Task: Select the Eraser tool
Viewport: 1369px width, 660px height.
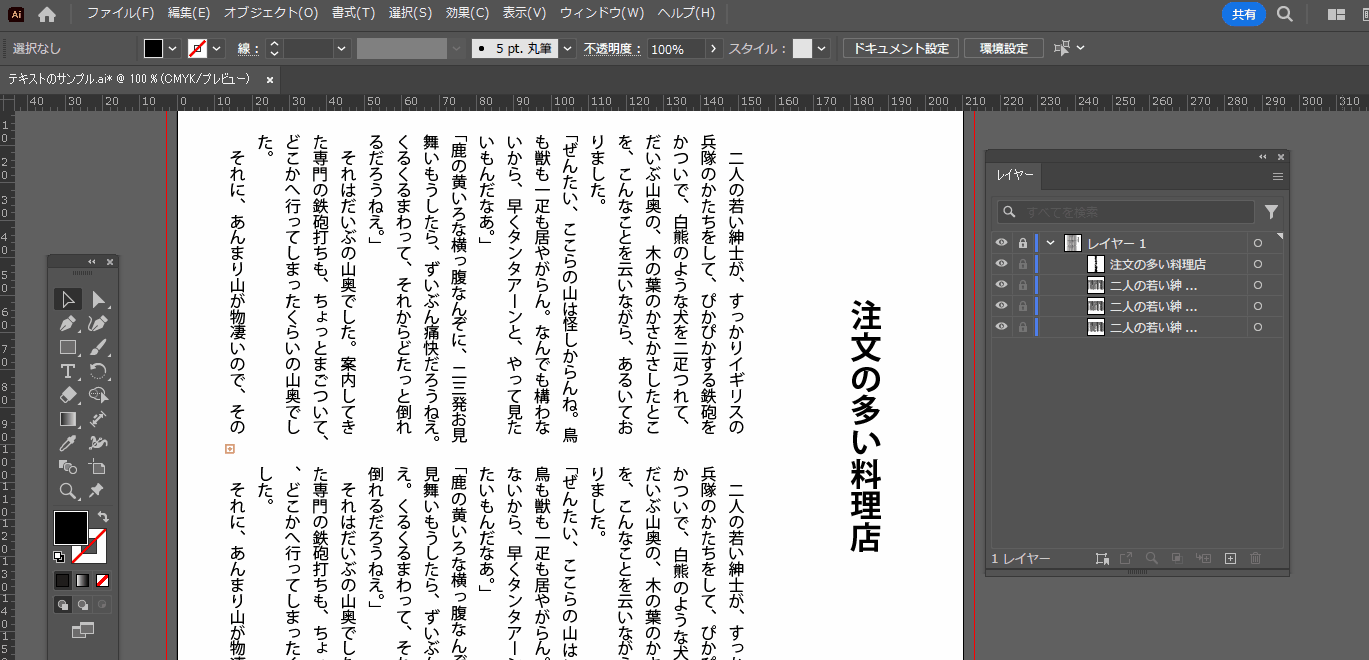Action: [x=68, y=396]
